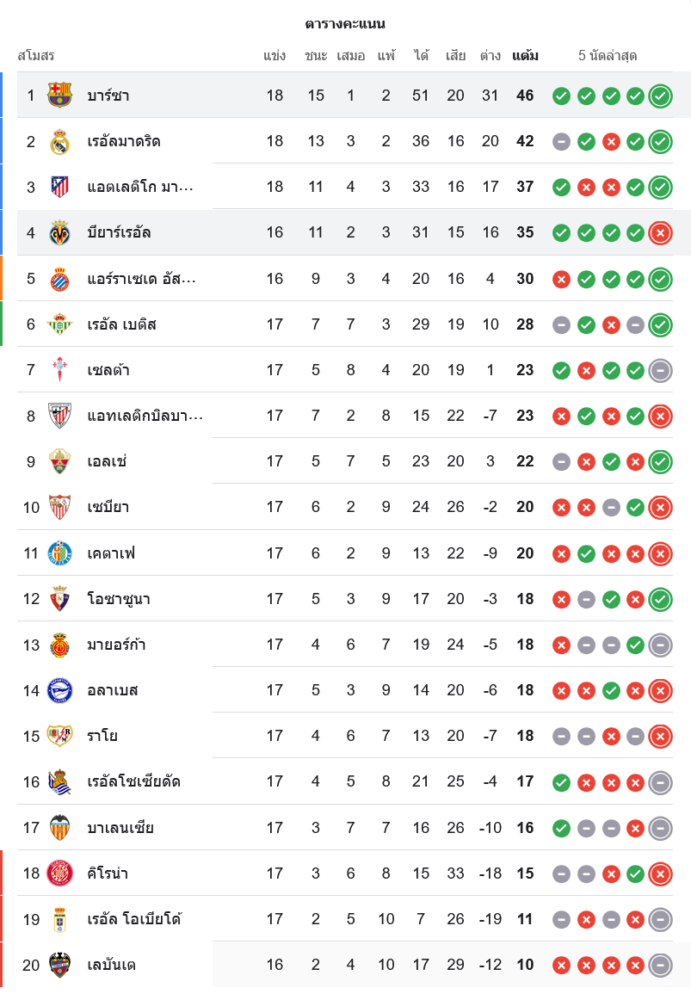Click the Real Betis crest icon
Screen dimensions: 691x1000
[x=60, y=324]
